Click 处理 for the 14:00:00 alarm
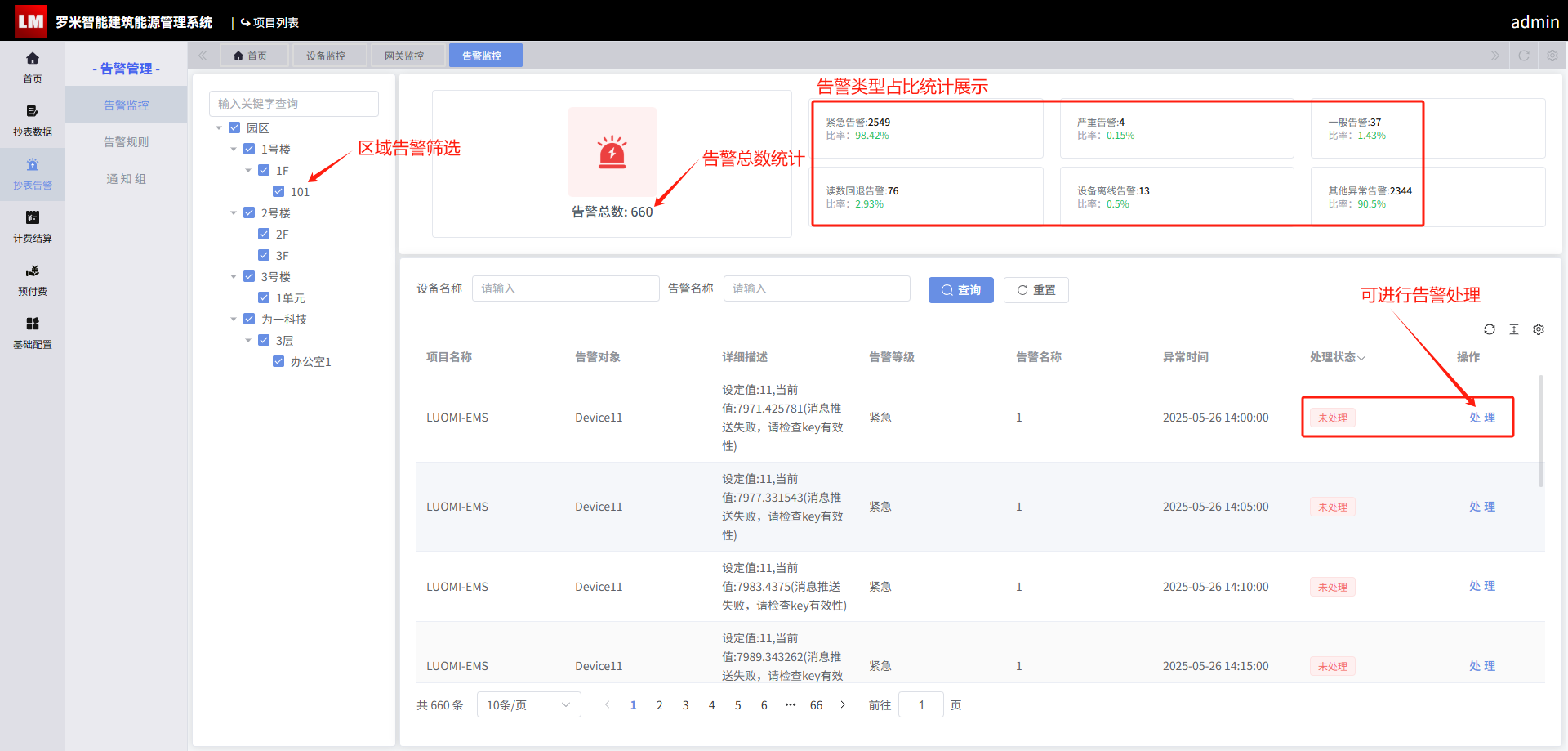This screenshot has height=751, width=1568. pyautogui.click(x=1482, y=418)
